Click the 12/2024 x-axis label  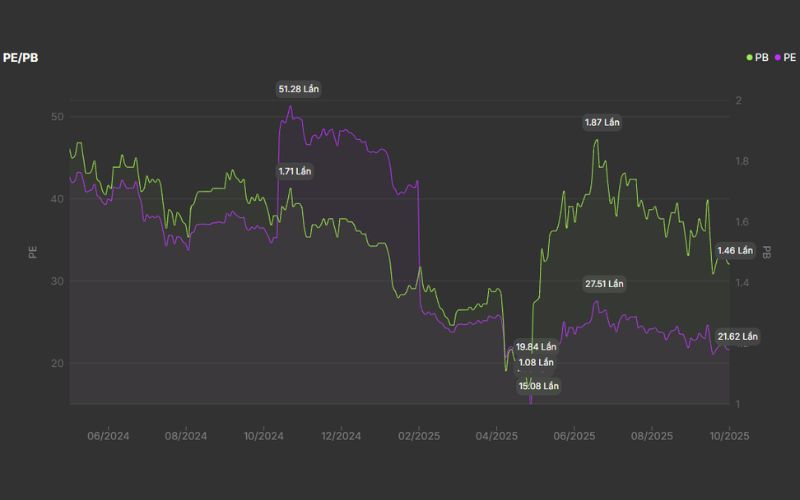pyautogui.click(x=341, y=436)
